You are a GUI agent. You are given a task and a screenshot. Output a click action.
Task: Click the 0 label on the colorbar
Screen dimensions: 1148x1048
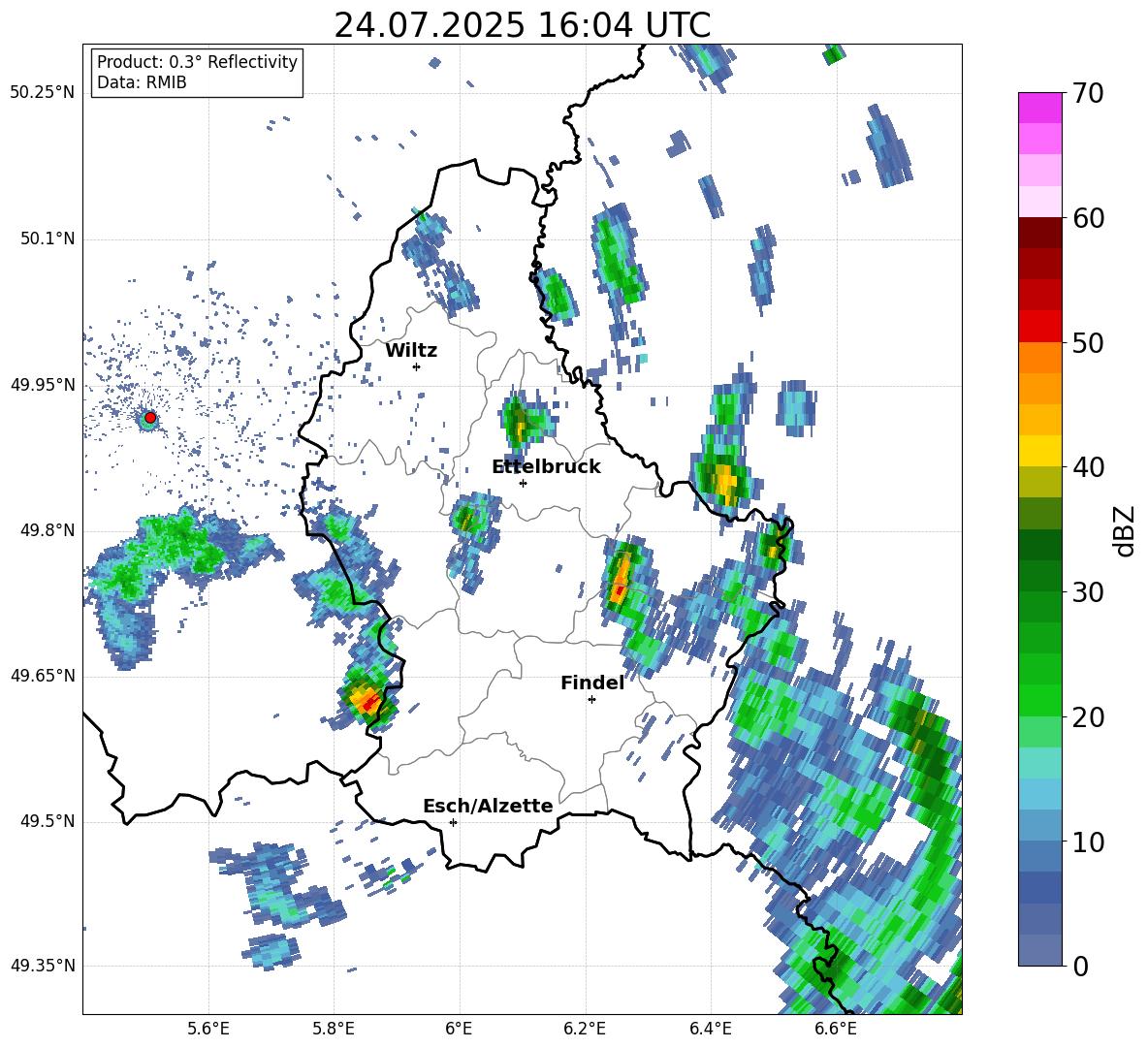1080,966
